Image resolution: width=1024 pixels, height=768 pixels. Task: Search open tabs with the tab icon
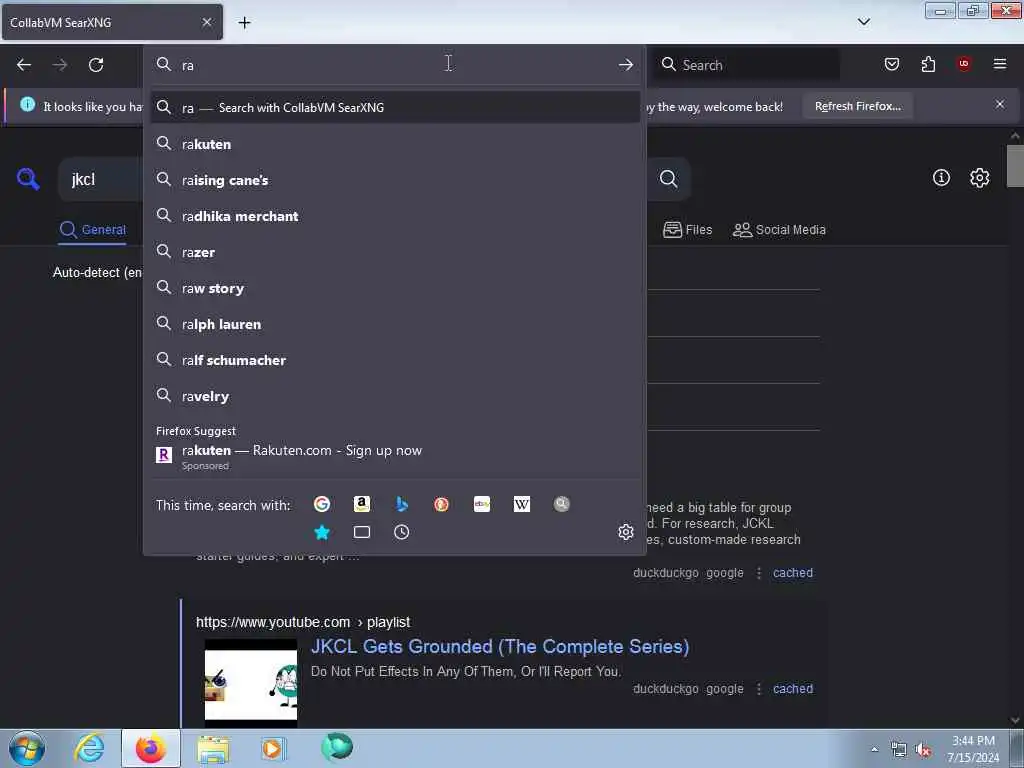362,532
